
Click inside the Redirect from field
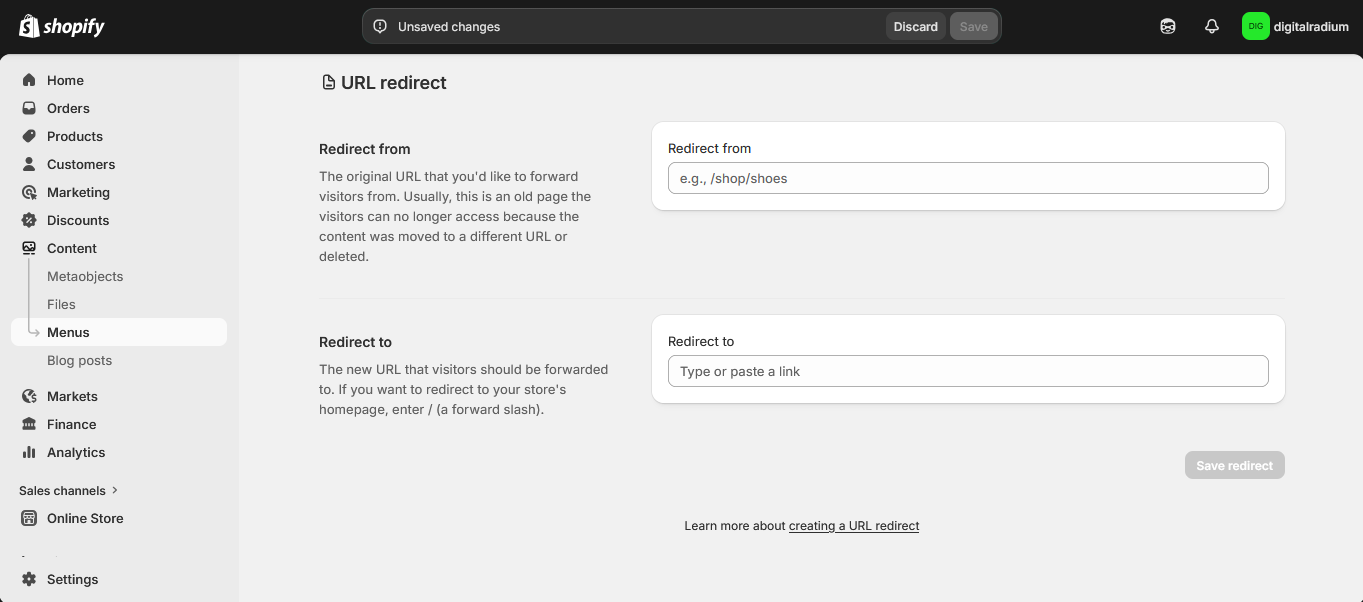pos(967,178)
